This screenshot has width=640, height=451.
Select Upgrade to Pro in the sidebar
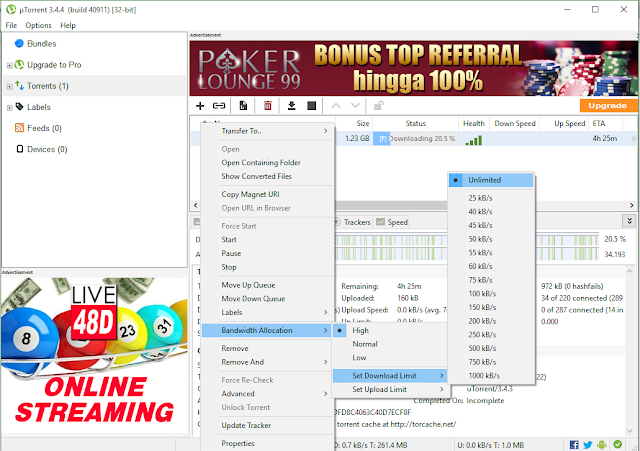point(54,65)
